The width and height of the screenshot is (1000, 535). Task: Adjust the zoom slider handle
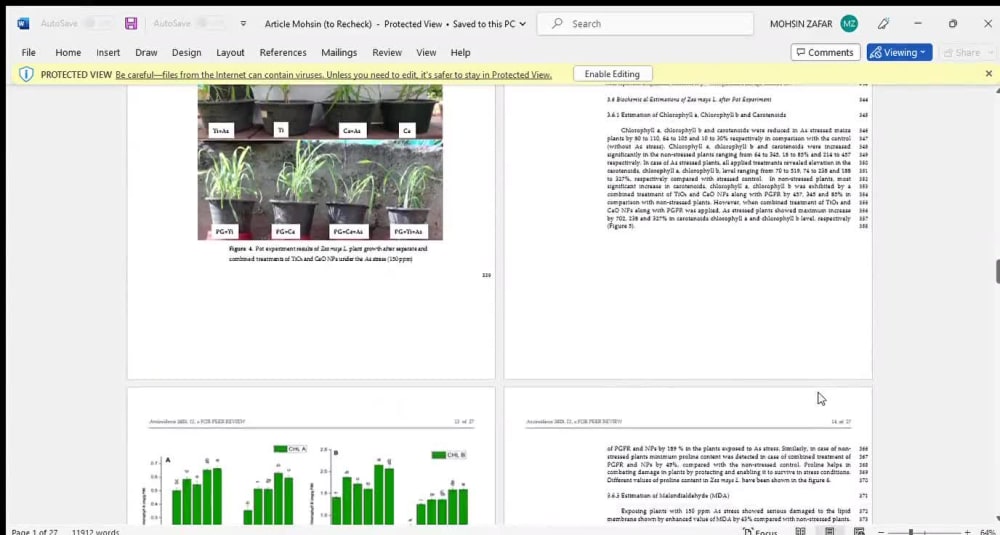click(911, 532)
